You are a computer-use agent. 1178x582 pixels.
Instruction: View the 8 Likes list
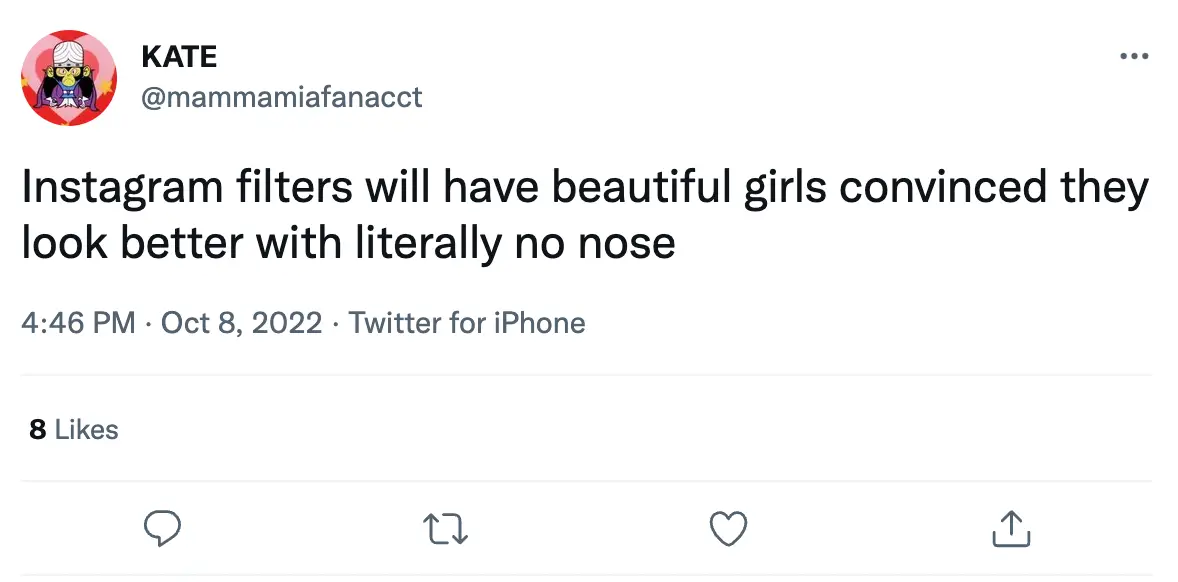74,430
